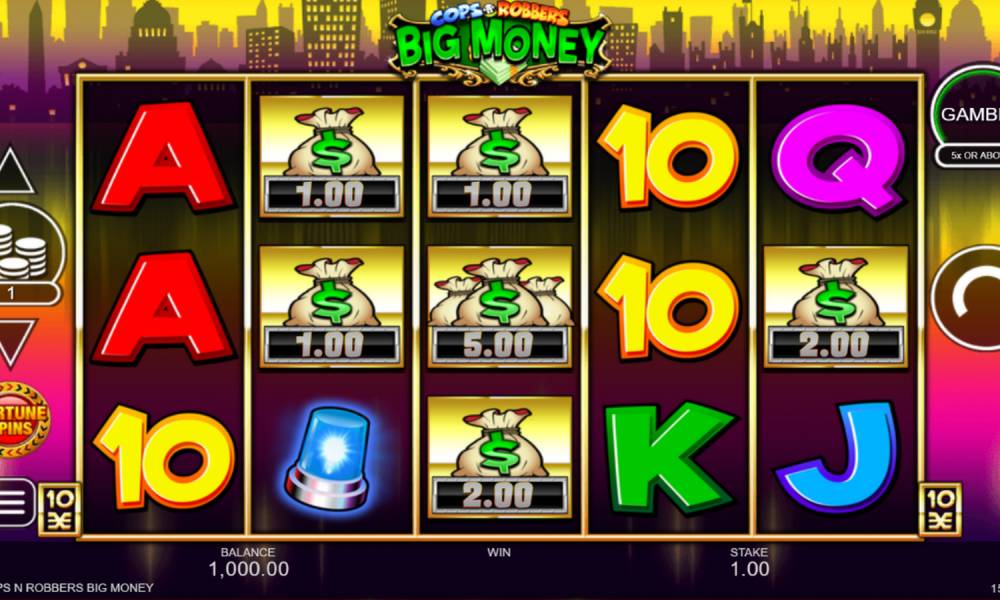The height and width of the screenshot is (600, 1000).
Task: Click the balance amount 1,000.00
Action: [249, 569]
